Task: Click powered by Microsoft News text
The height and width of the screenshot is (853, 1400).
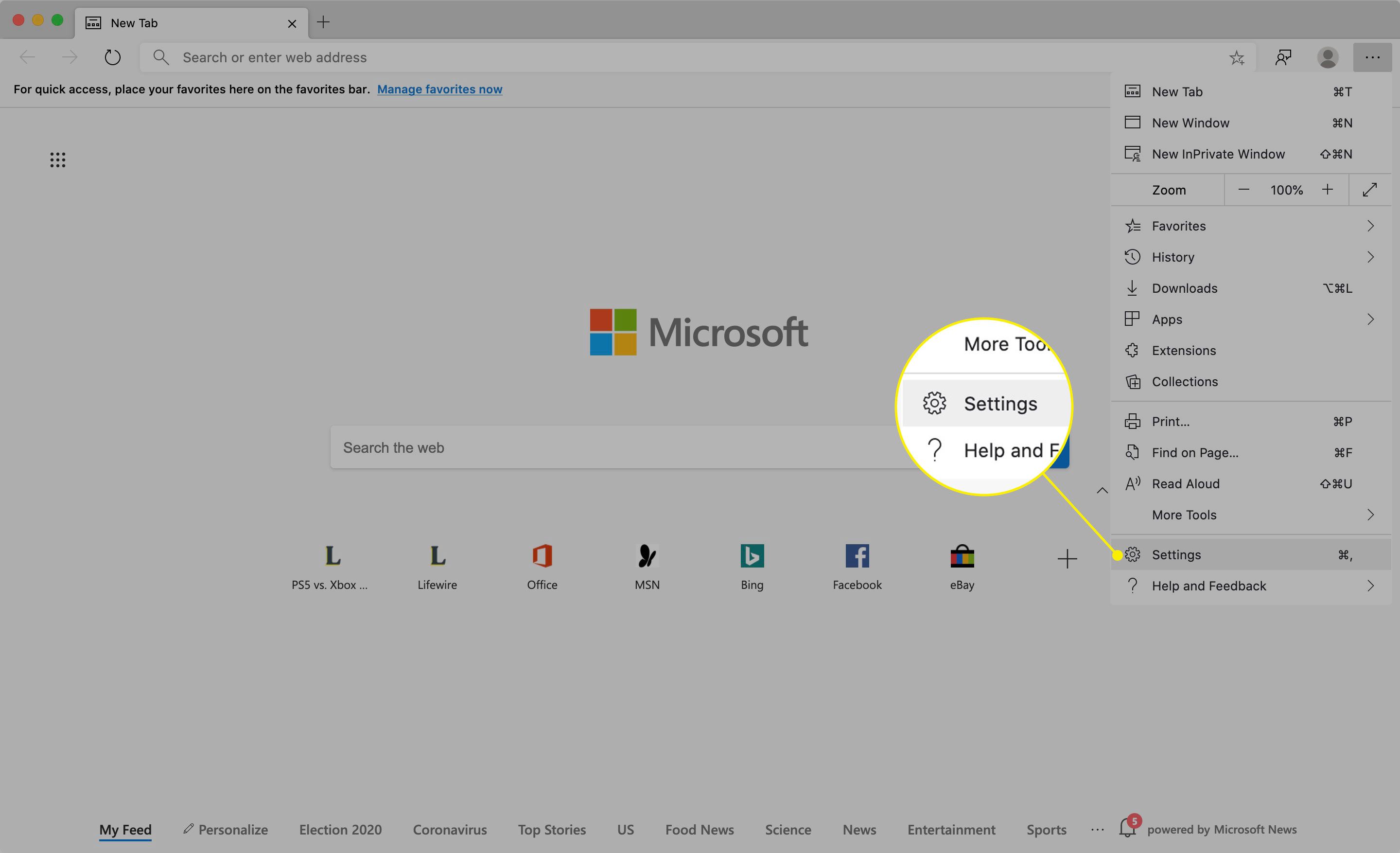Action: pyautogui.click(x=1222, y=830)
